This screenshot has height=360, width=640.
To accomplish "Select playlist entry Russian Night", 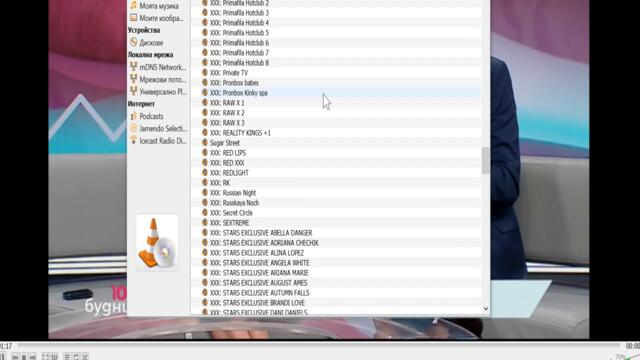I will (336, 193).
